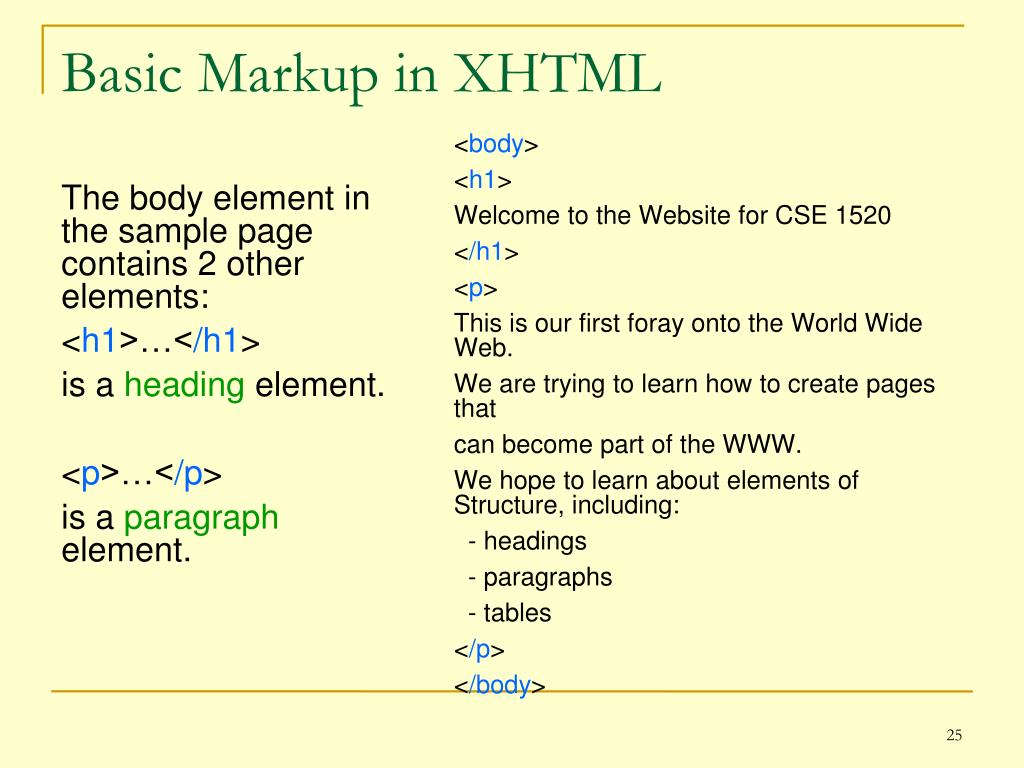Click the line 'Structure, including:'
Screen dimensions: 1024x768
[x=567, y=505]
